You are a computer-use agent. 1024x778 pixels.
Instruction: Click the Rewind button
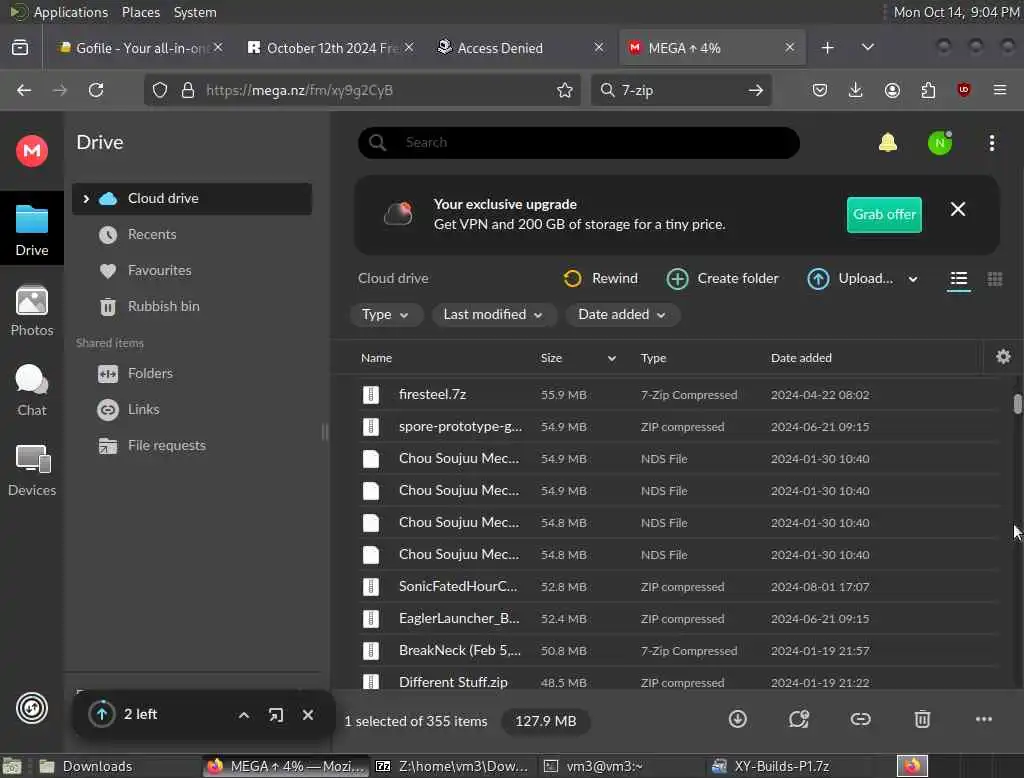click(600, 279)
